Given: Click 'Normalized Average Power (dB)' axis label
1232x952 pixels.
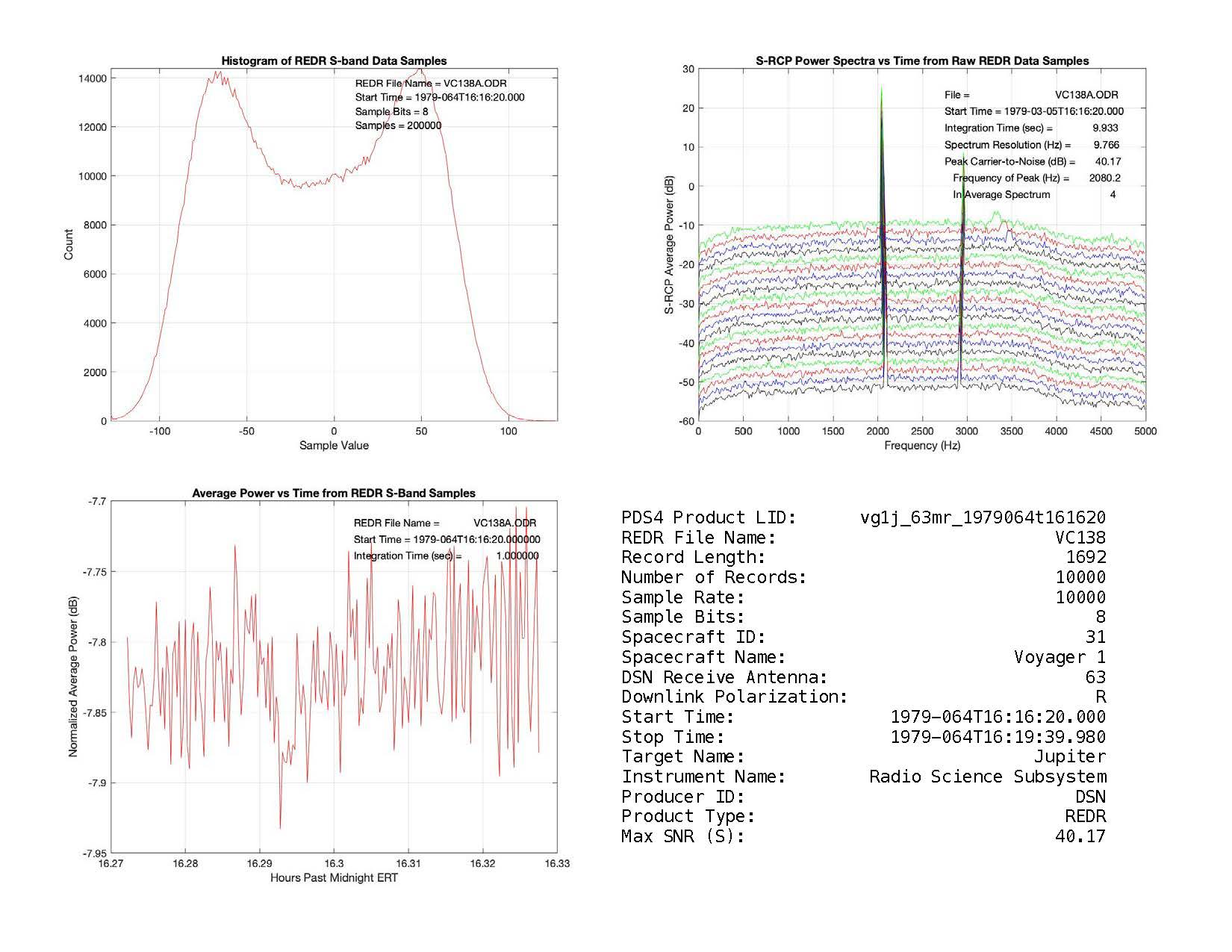Looking at the screenshot, I should [73, 677].
